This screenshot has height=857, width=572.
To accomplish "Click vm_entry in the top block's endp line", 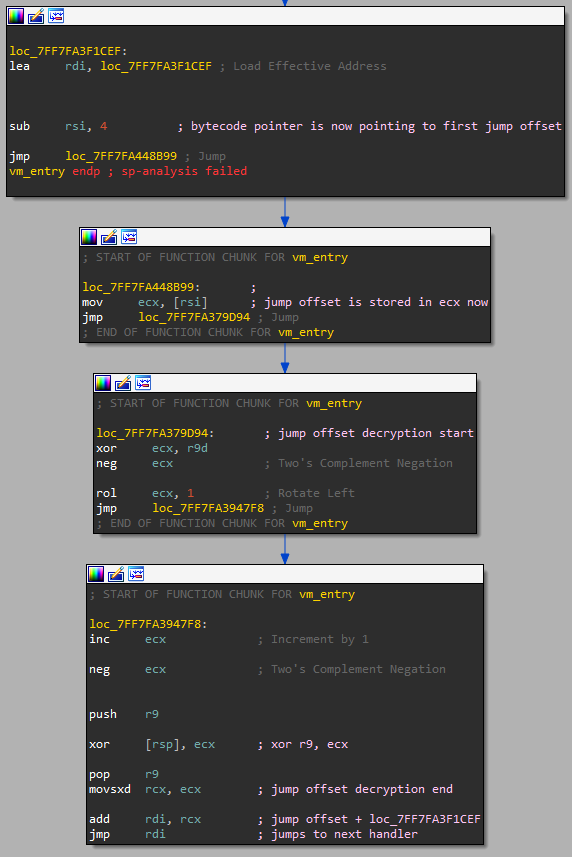I will 37,171.
